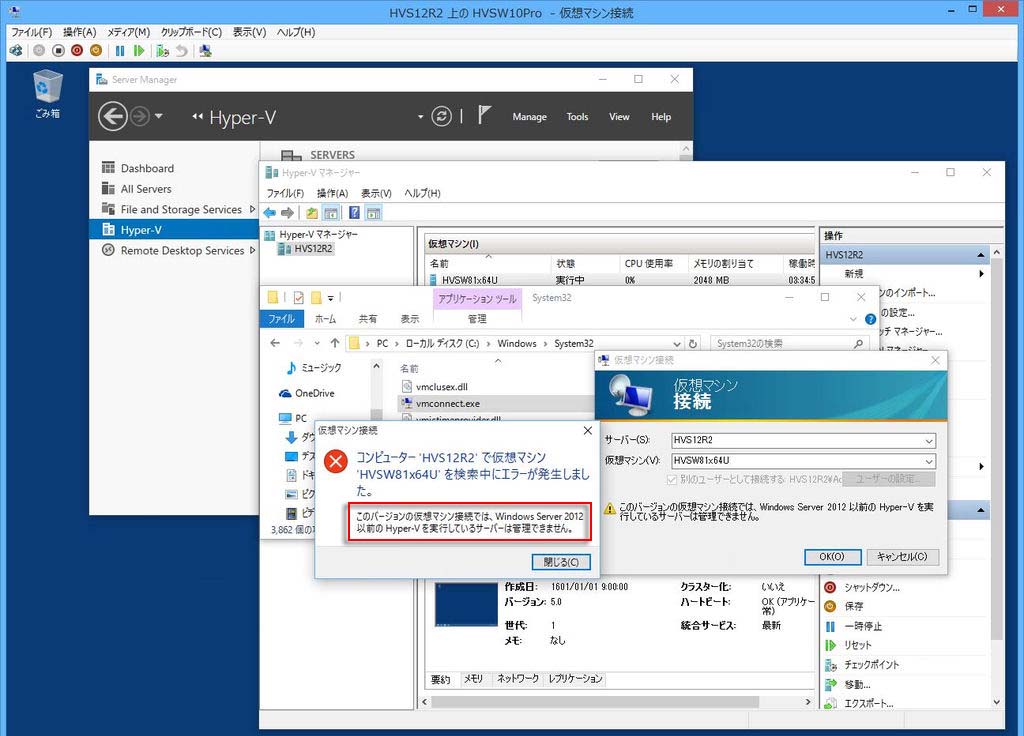Viewport: 1024px width, 736px height.
Task: Click Forward arrow in Hyper-V Manager toolbar
Action: point(287,213)
